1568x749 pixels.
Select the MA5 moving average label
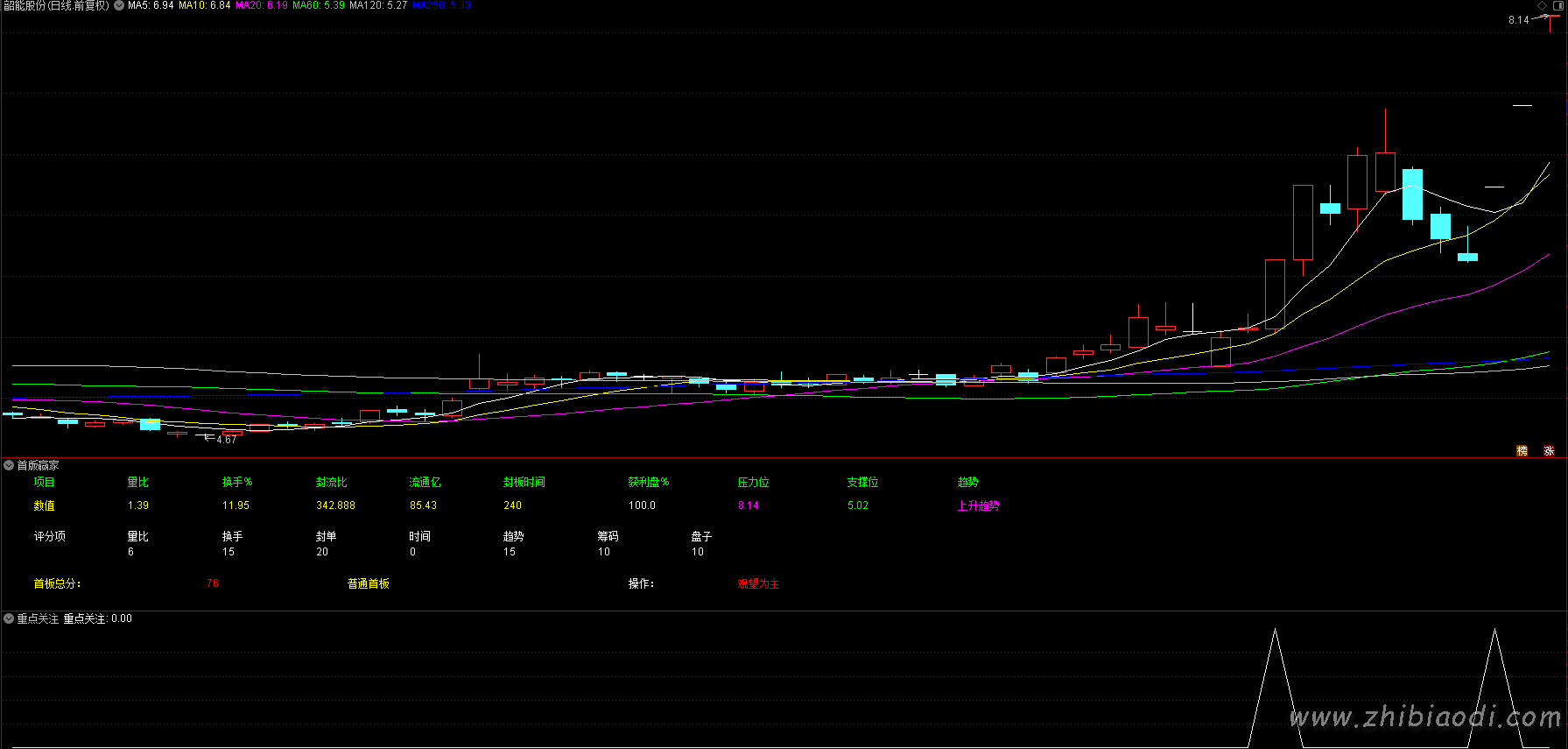[151, 5]
